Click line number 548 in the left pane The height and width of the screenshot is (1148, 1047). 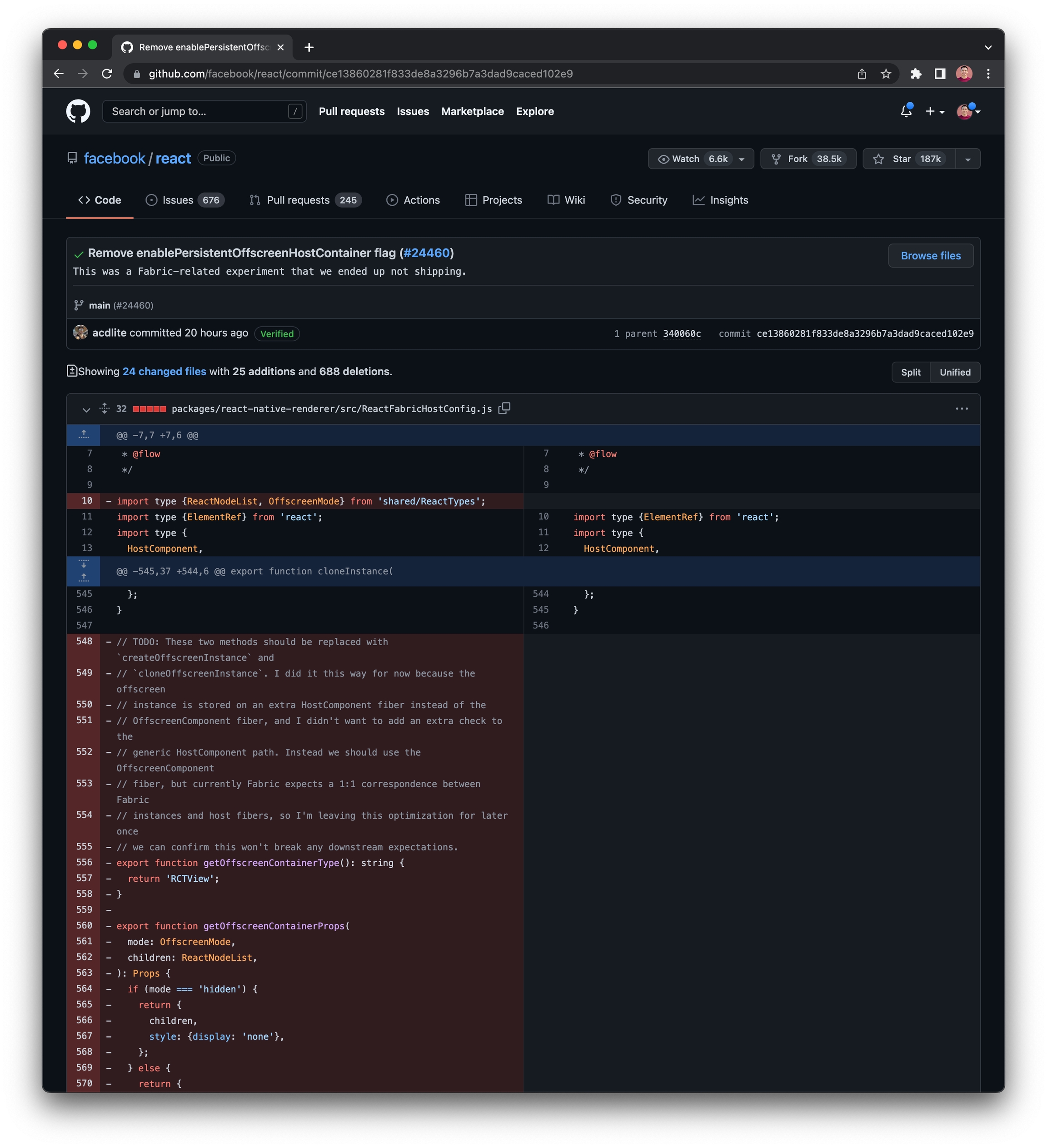(x=84, y=641)
